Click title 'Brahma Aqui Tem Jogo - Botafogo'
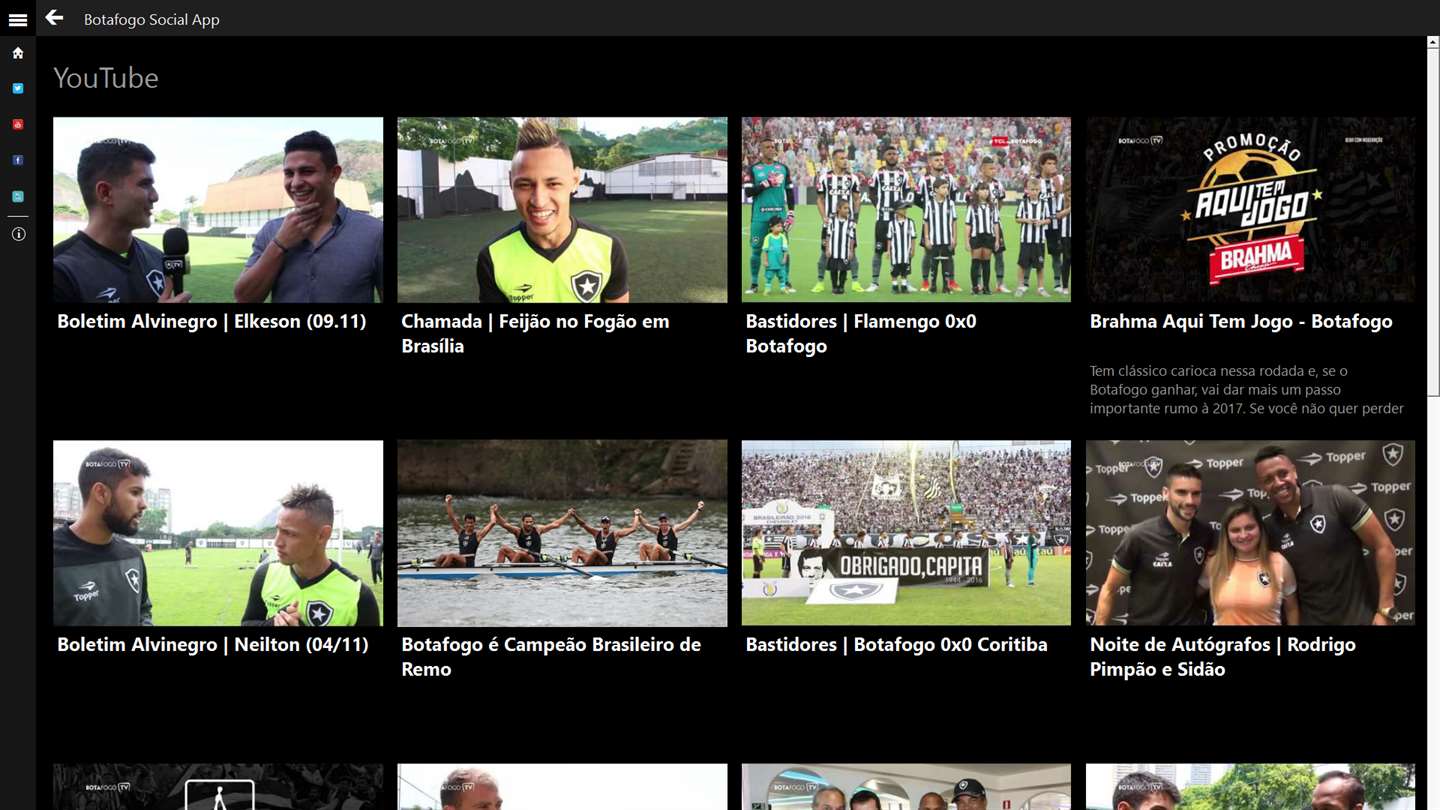The height and width of the screenshot is (810, 1440). coord(1241,322)
